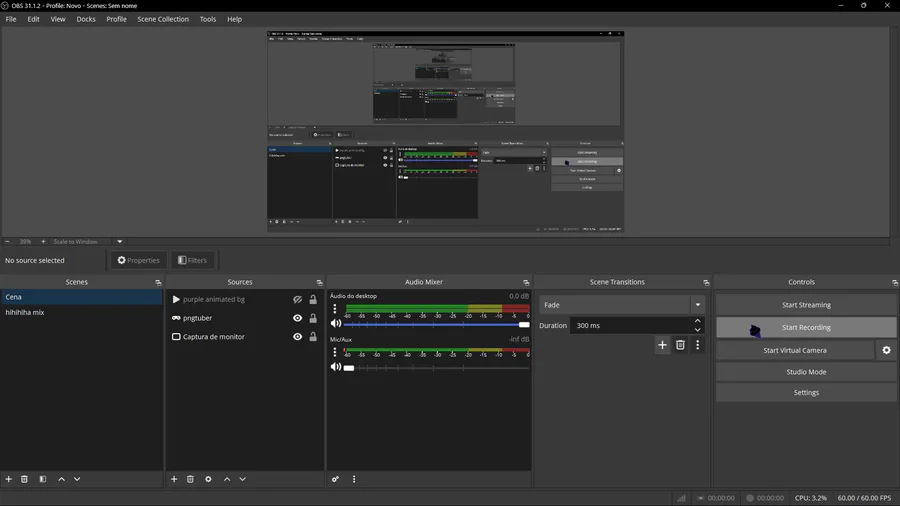The width and height of the screenshot is (900, 506).
Task: Move scene down arrow in Scenes dock
Action: pos(77,479)
